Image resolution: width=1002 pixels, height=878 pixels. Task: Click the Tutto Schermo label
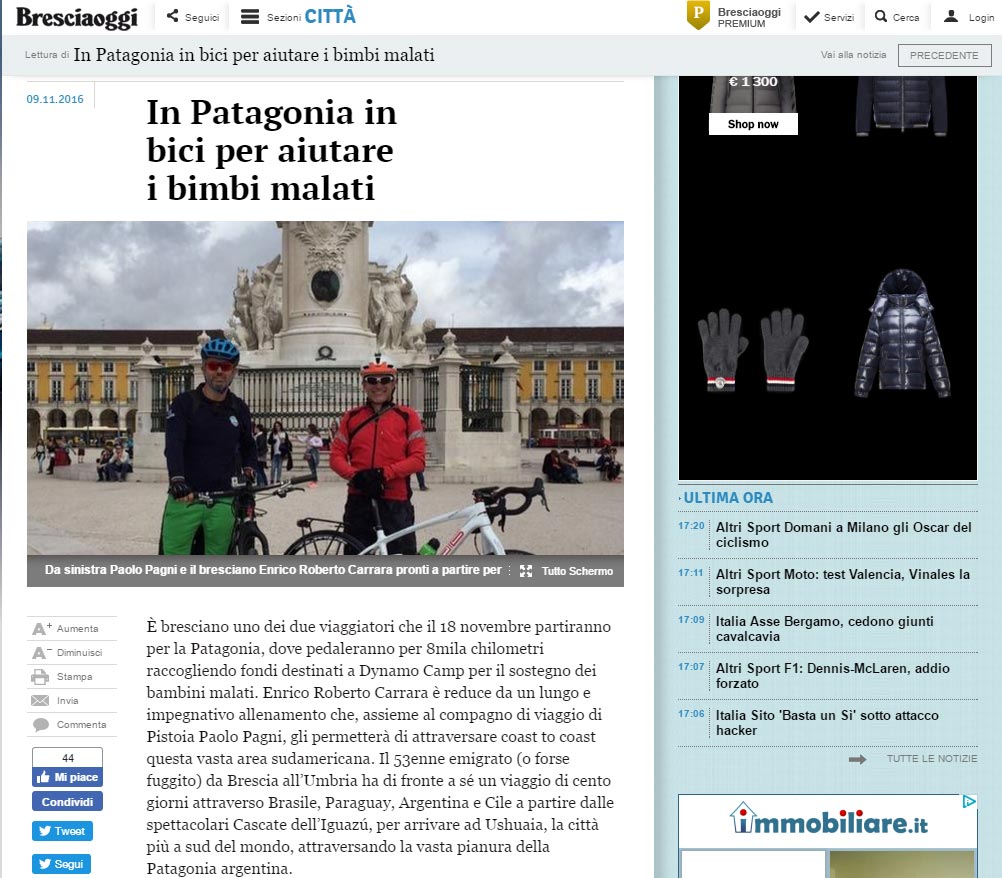pos(577,571)
